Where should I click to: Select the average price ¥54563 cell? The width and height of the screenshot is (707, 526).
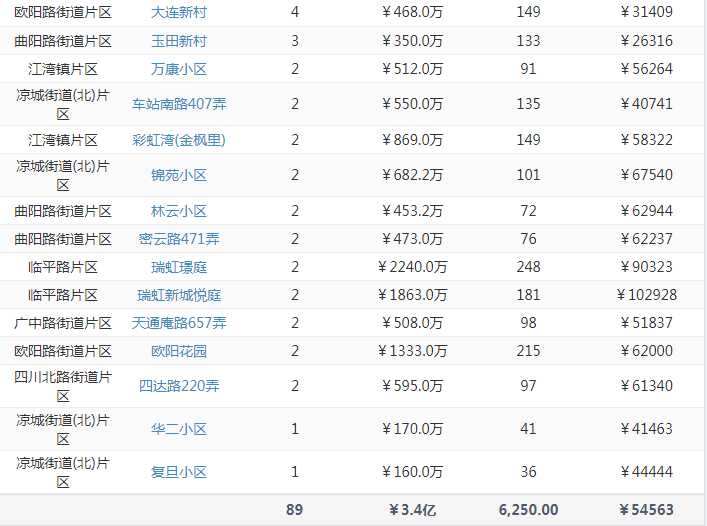pos(647,510)
